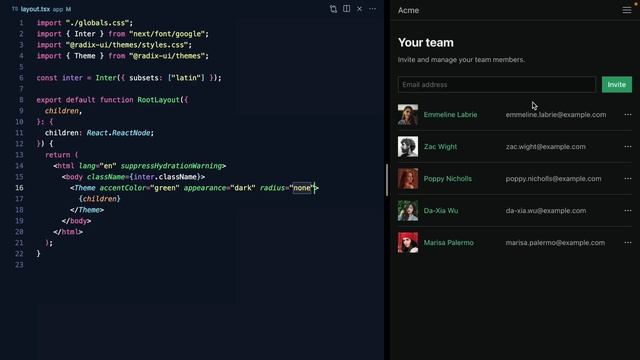Click RootLayout function name on line 8

(158, 100)
